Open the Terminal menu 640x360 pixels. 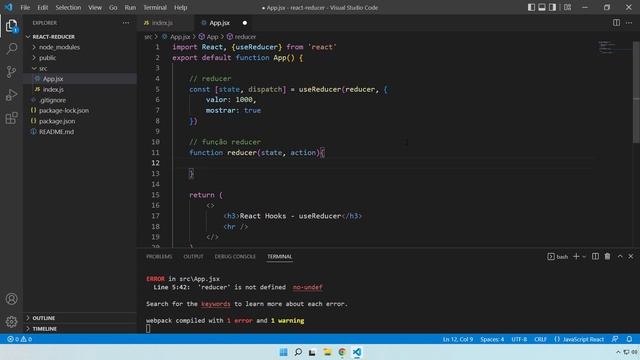155,7
